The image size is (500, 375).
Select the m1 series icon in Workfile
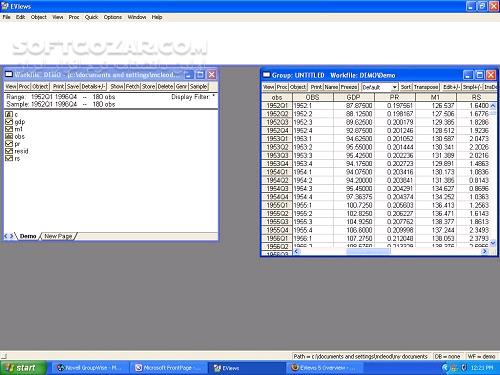(9, 129)
